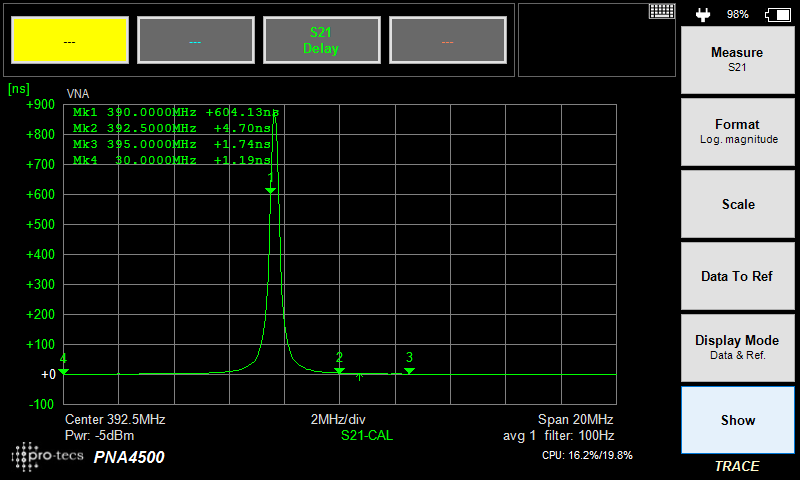800x480 pixels.
Task: Click the Center 392.5MHz frequency label
Action: 115,419
